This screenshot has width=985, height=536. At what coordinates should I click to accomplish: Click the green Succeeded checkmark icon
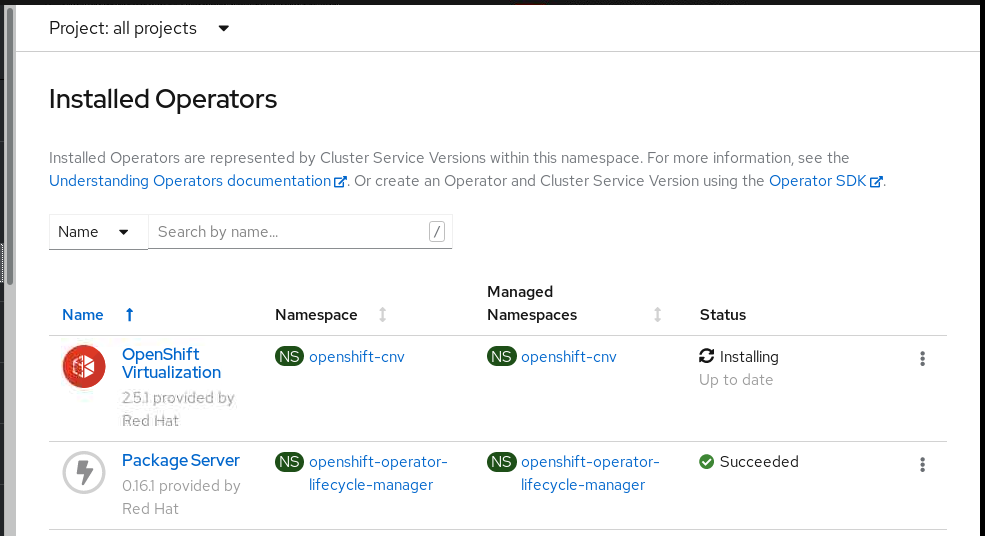coord(707,462)
